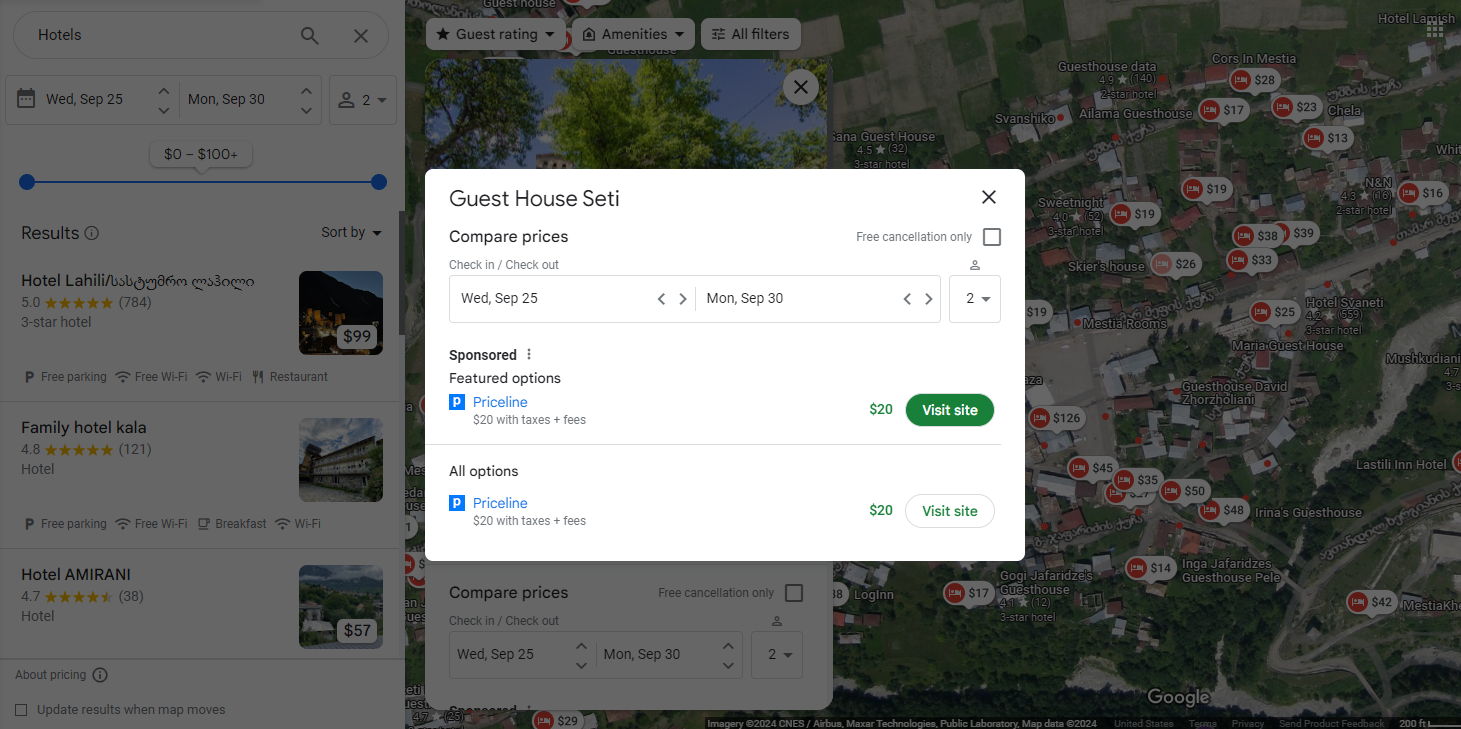The width and height of the screenshot is (1461, 729).
Task: Click the About pricing info icon
Action: coord(100,675)
